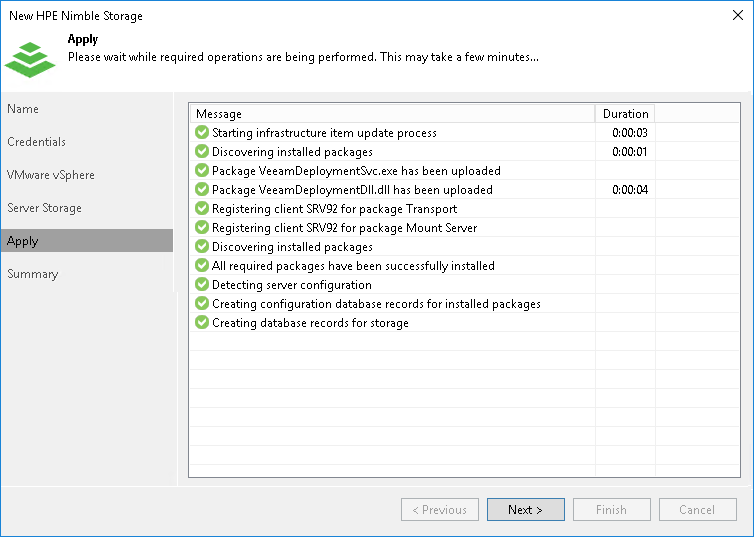This screenshot has width=754, height=537.
Task: Click the green Nimble Storage wizard icon
Action: click(x=30, y=58)
